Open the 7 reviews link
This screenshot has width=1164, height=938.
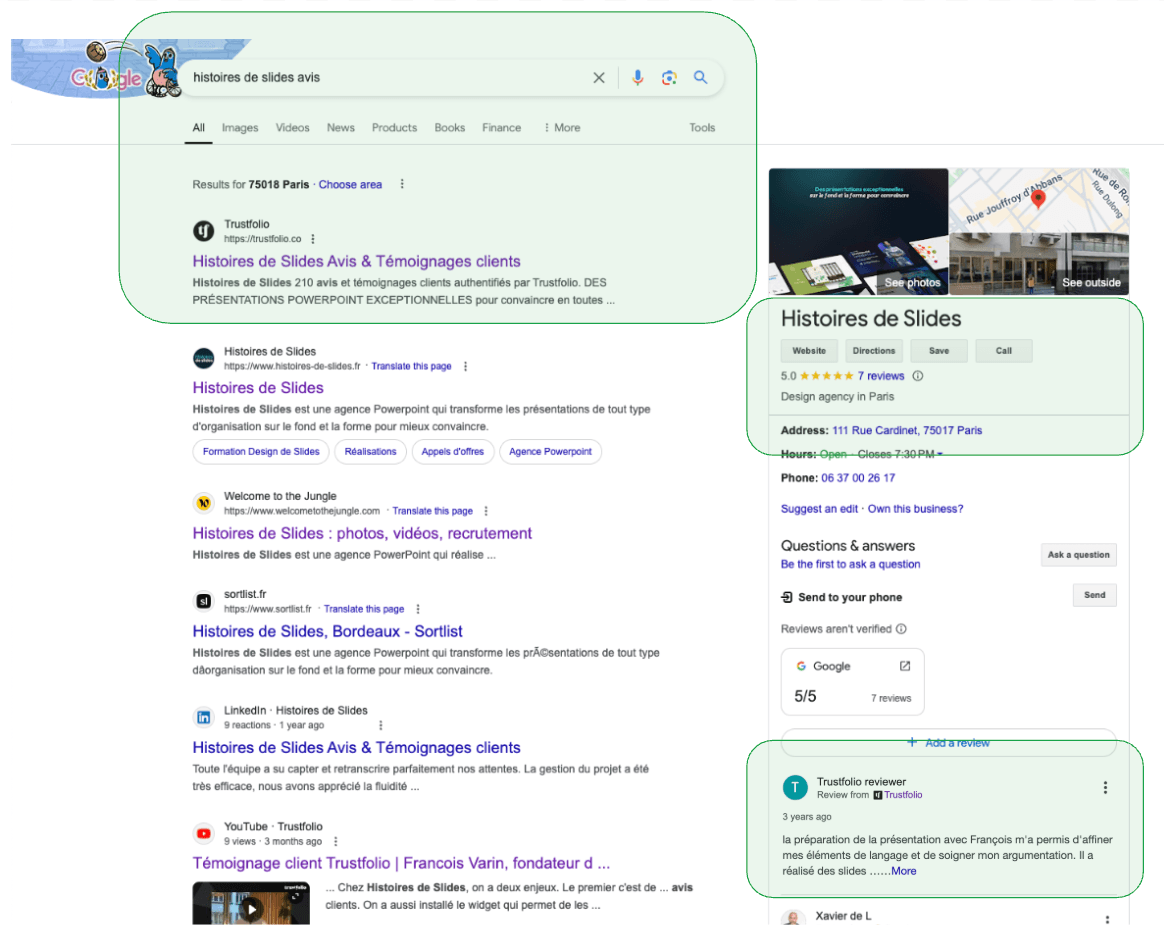click(x=880, y=375)
